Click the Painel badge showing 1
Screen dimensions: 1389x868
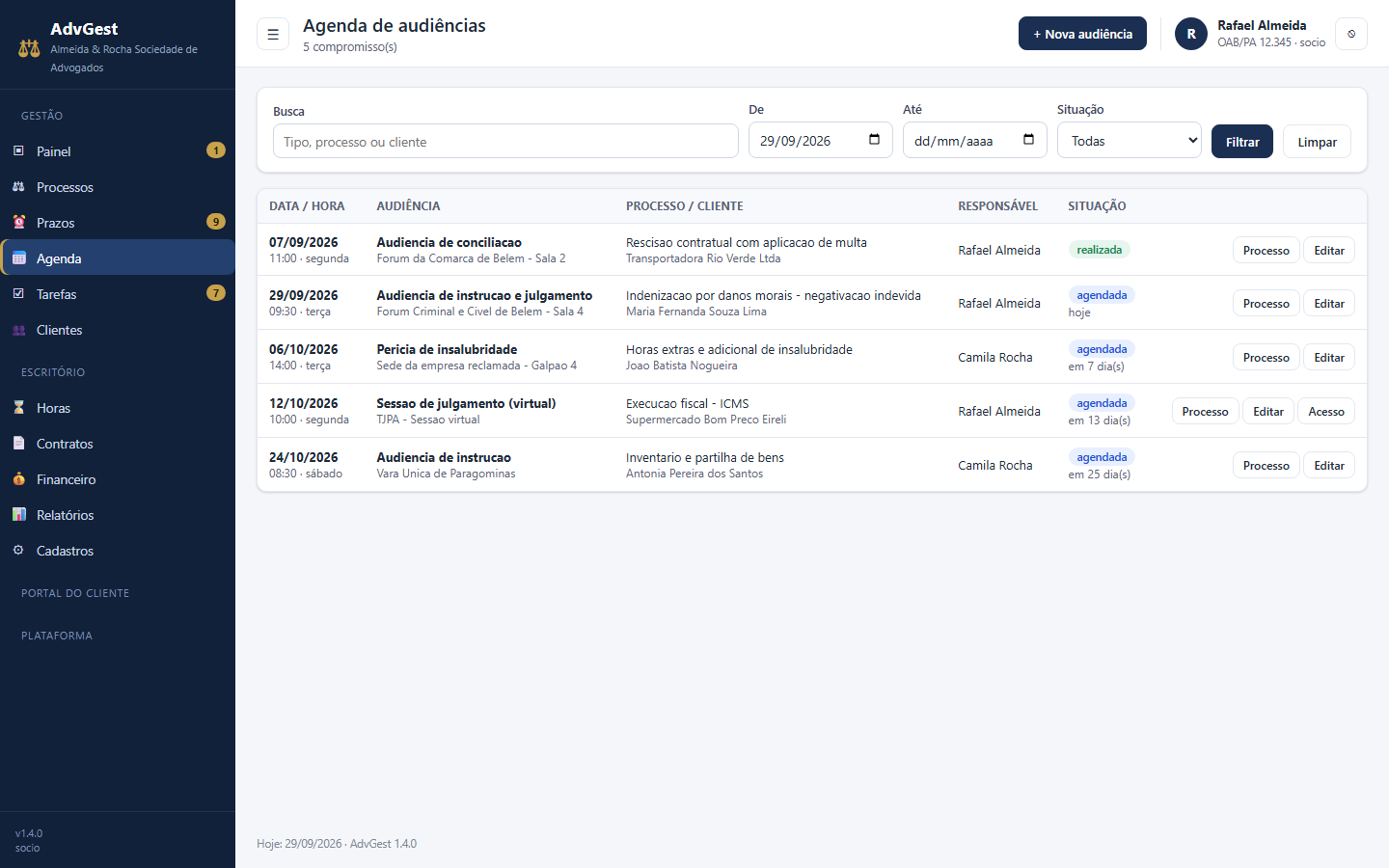pos(216,150)
